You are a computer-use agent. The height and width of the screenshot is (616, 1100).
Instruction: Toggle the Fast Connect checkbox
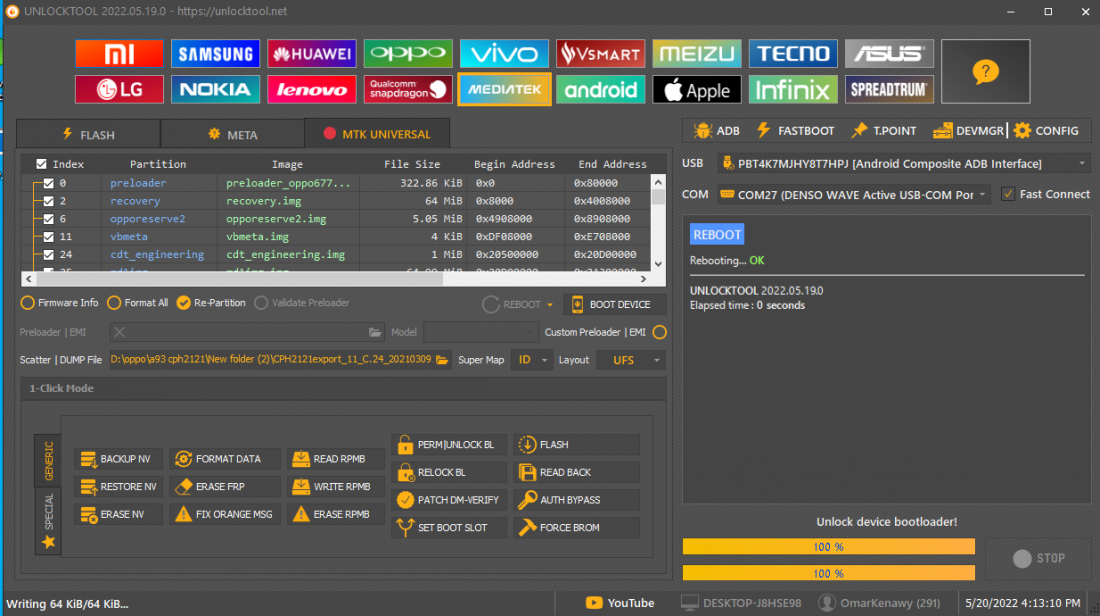[1008, 194]
